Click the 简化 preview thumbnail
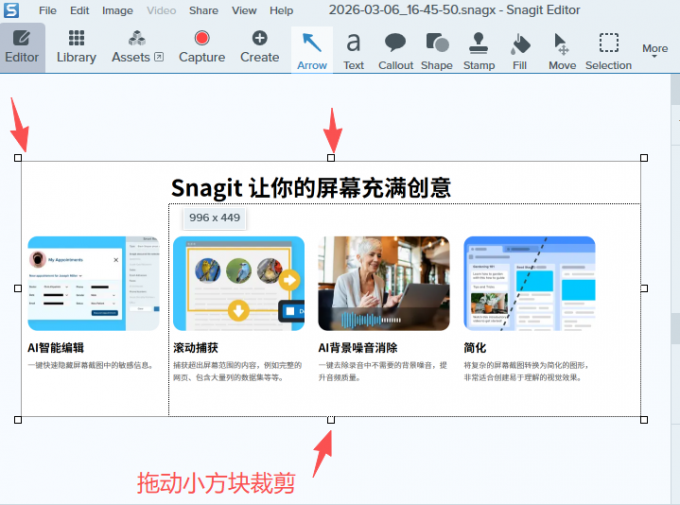 [529, 283]
